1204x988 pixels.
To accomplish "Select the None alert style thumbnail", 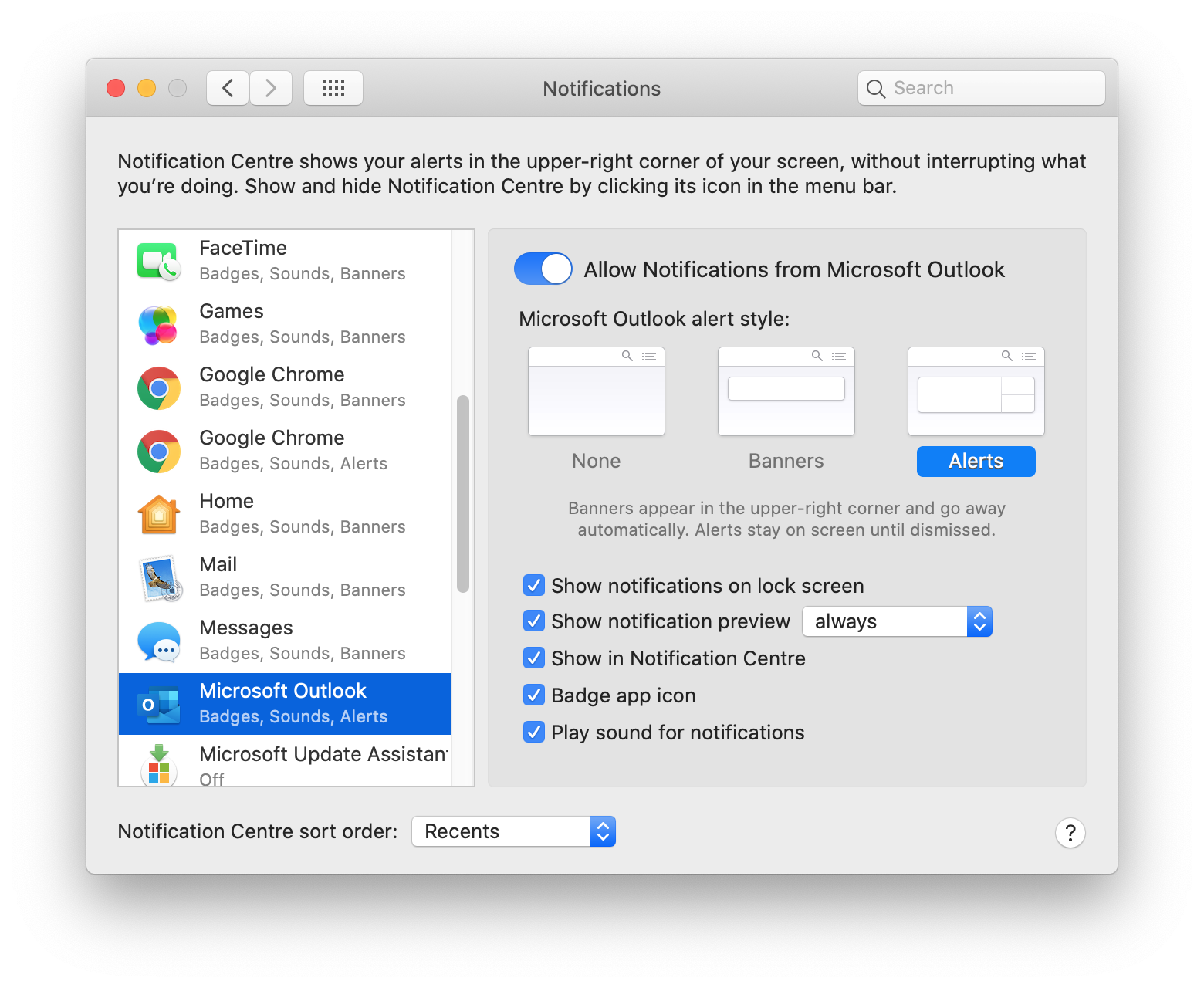I will [597, 391].
